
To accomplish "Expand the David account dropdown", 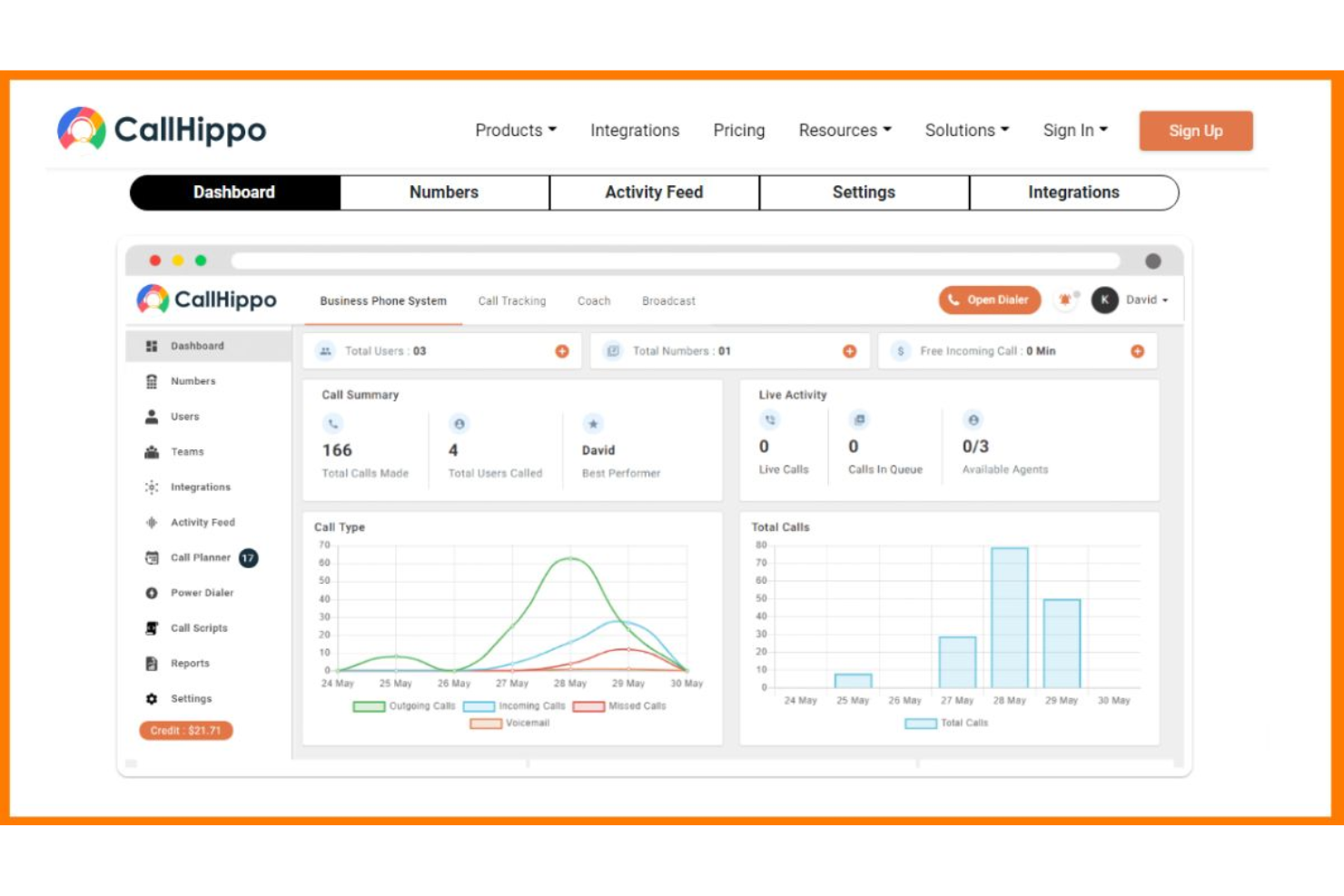I will tap(1144, 300).
